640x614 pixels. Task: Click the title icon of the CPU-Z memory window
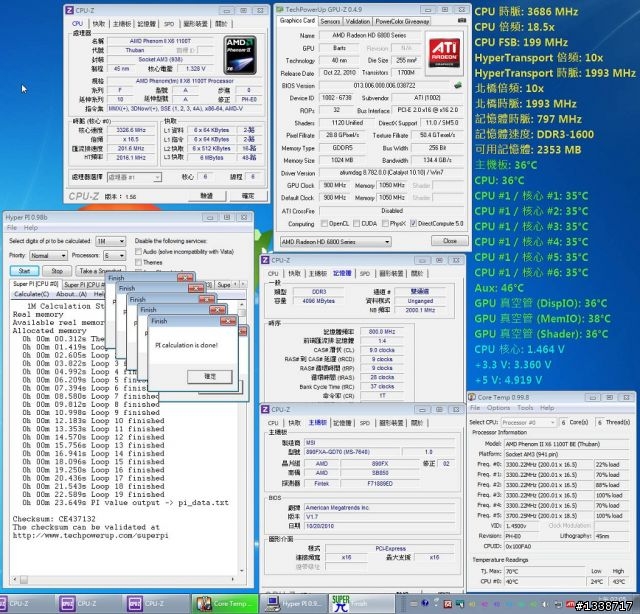[265, 260]
